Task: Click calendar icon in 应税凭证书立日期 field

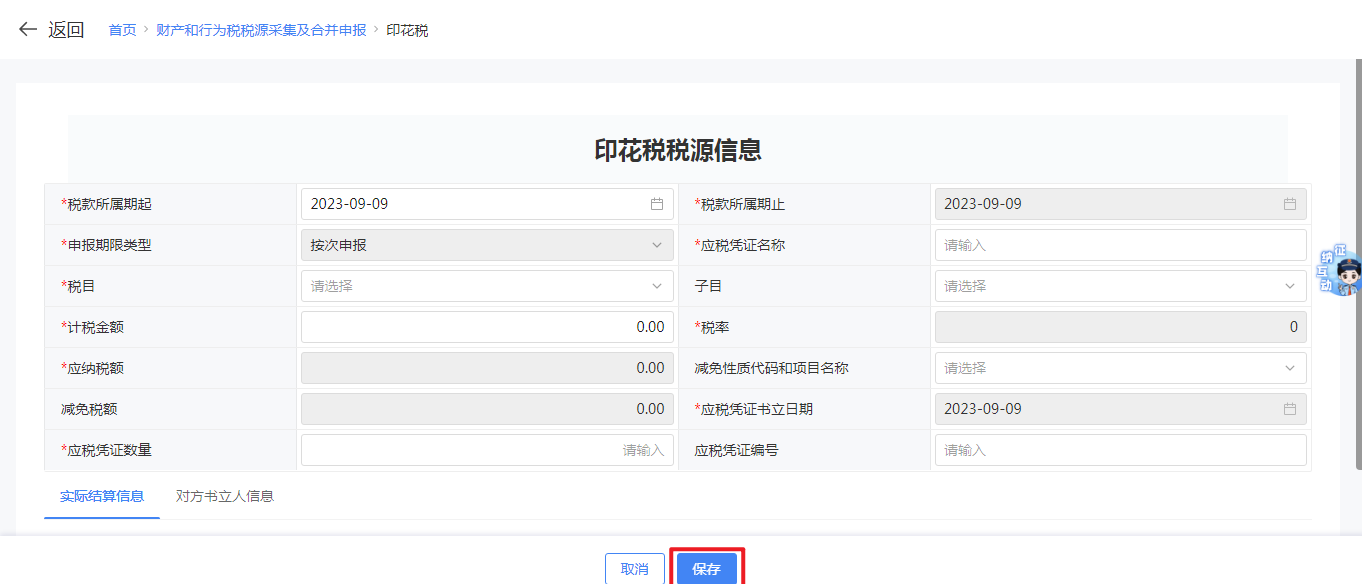Action: coord(1290,409)
